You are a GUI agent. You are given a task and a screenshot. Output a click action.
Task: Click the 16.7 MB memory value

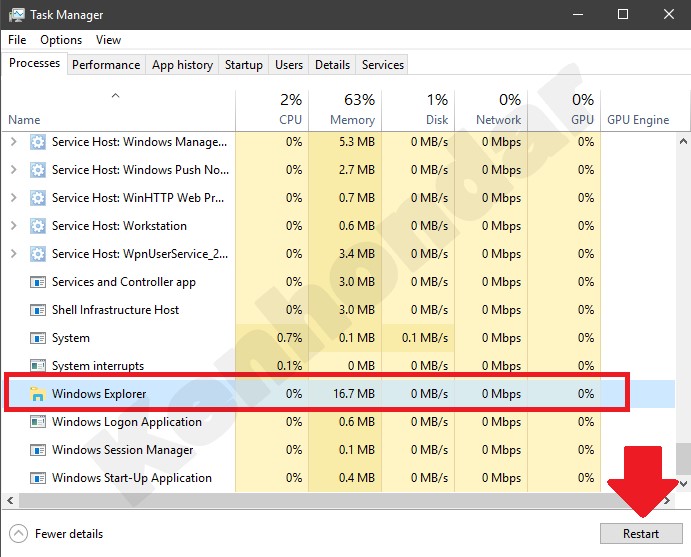pyautogui.click(x=354, y=394)
